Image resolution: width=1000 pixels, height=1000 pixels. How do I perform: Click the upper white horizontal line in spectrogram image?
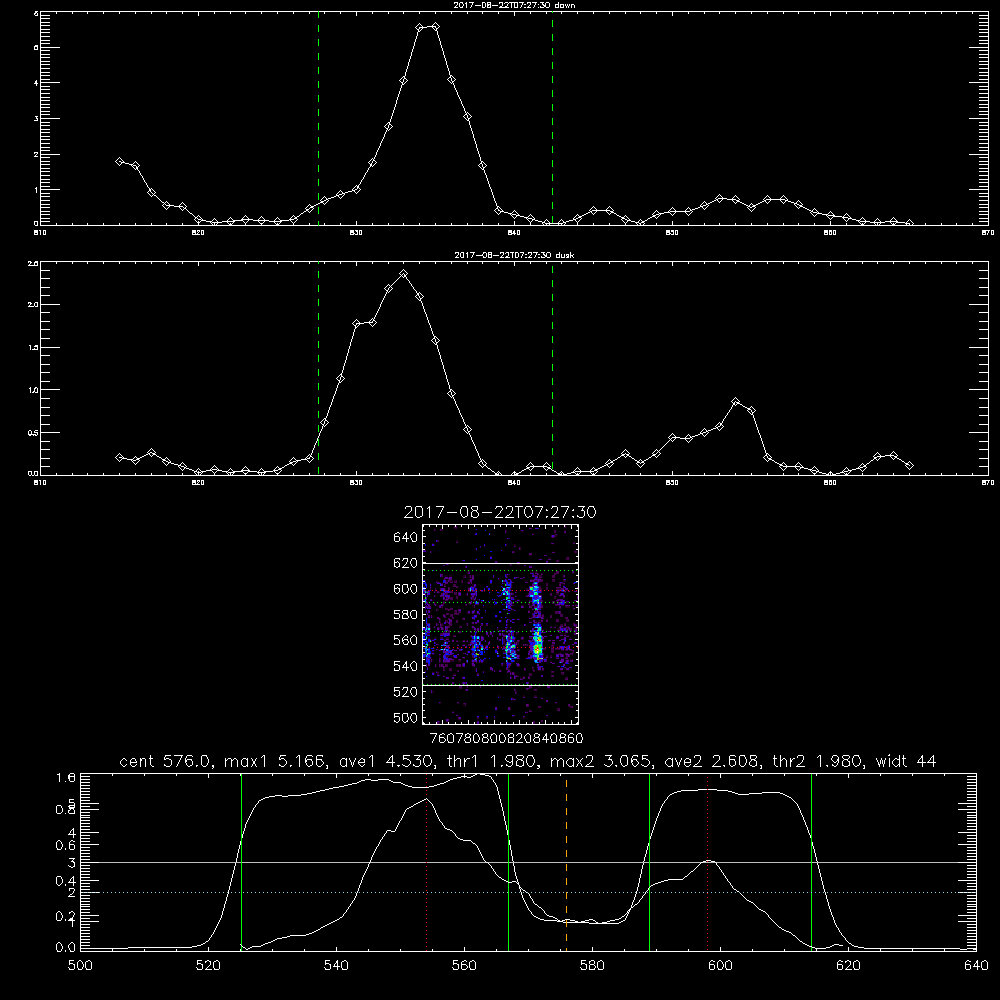pyautogui.click(x=501, y=563)
